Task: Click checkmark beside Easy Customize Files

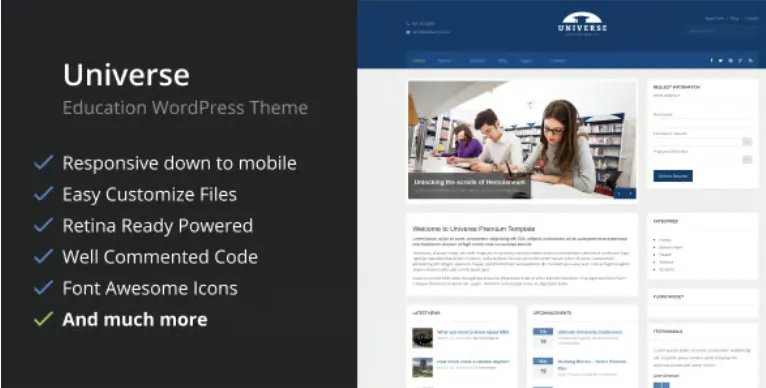Action: [x=43, y=194]
